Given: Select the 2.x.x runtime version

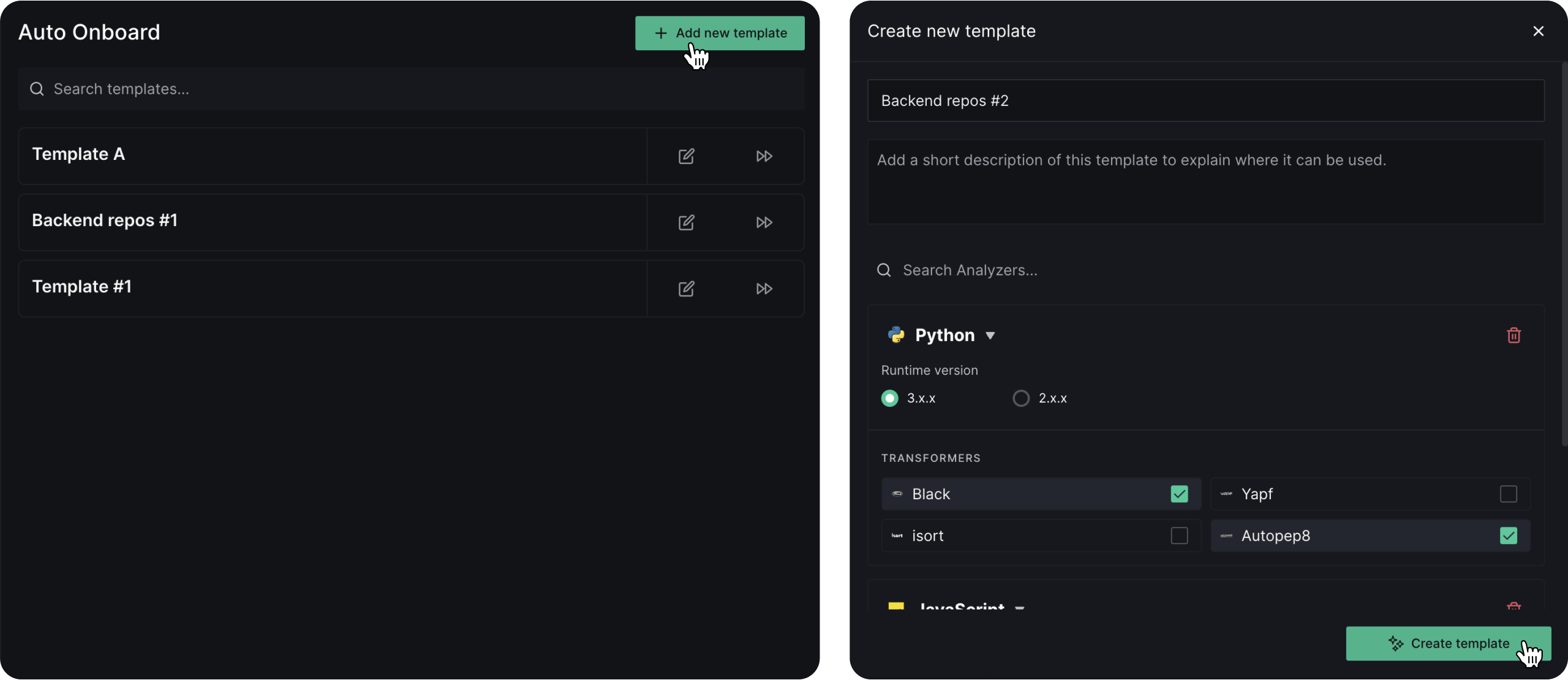Looking at the screenshot, I should [1021, 398].
